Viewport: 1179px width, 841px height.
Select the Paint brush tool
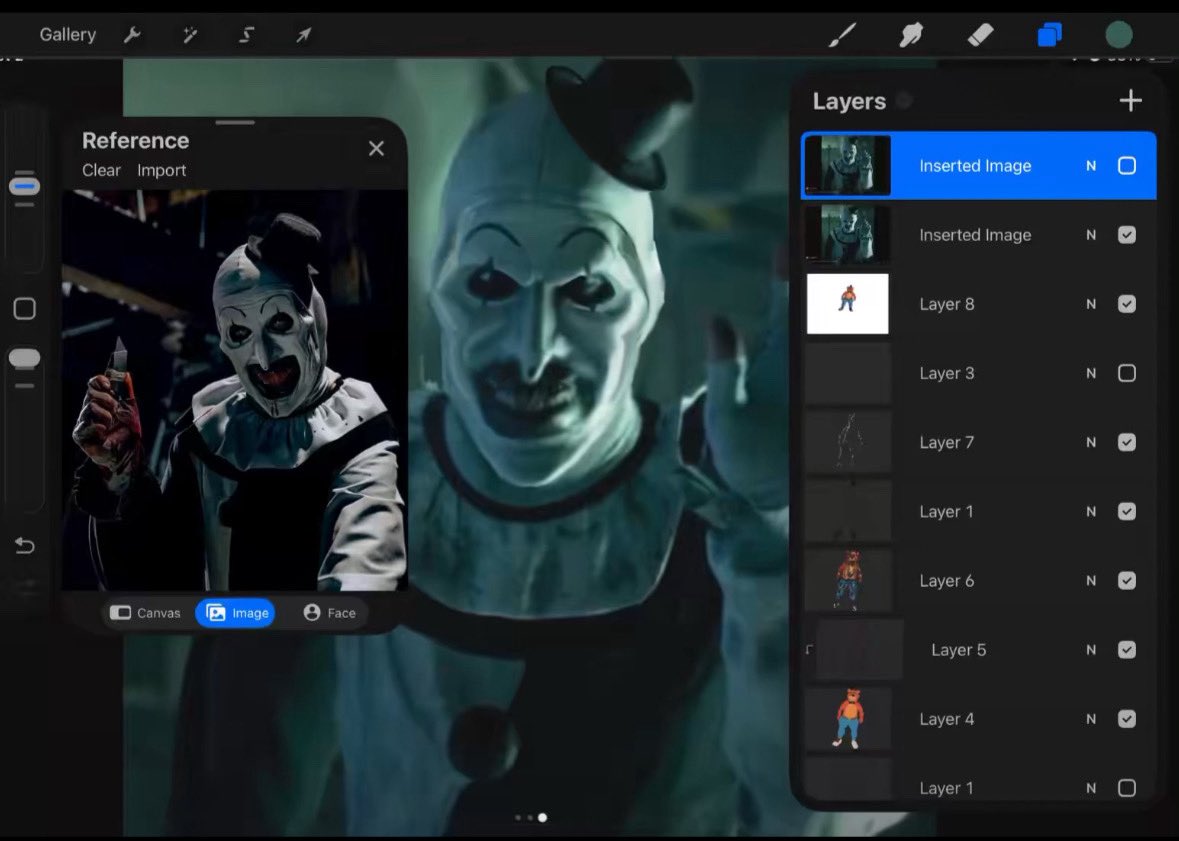842,35
